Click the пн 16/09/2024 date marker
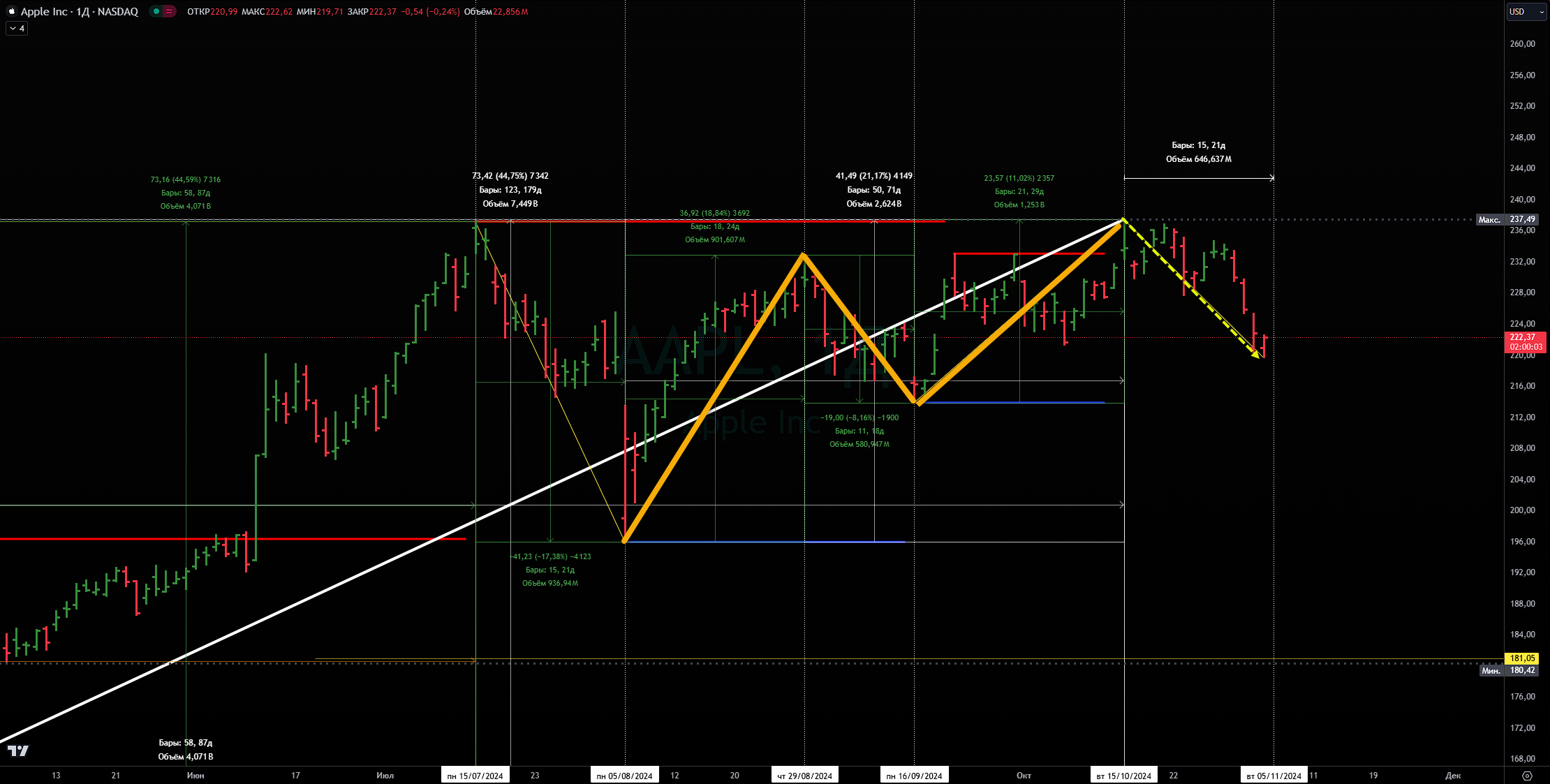Image resolution: width=1550 pixels, height=784 pixels. click(x=914, y=776)
